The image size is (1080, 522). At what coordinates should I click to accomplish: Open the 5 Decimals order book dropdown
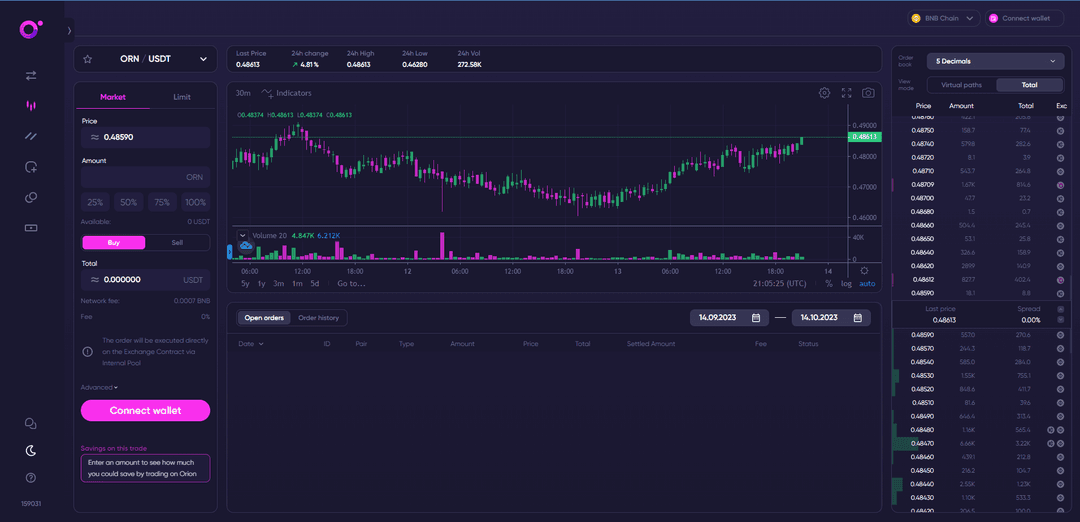(995, 61)
